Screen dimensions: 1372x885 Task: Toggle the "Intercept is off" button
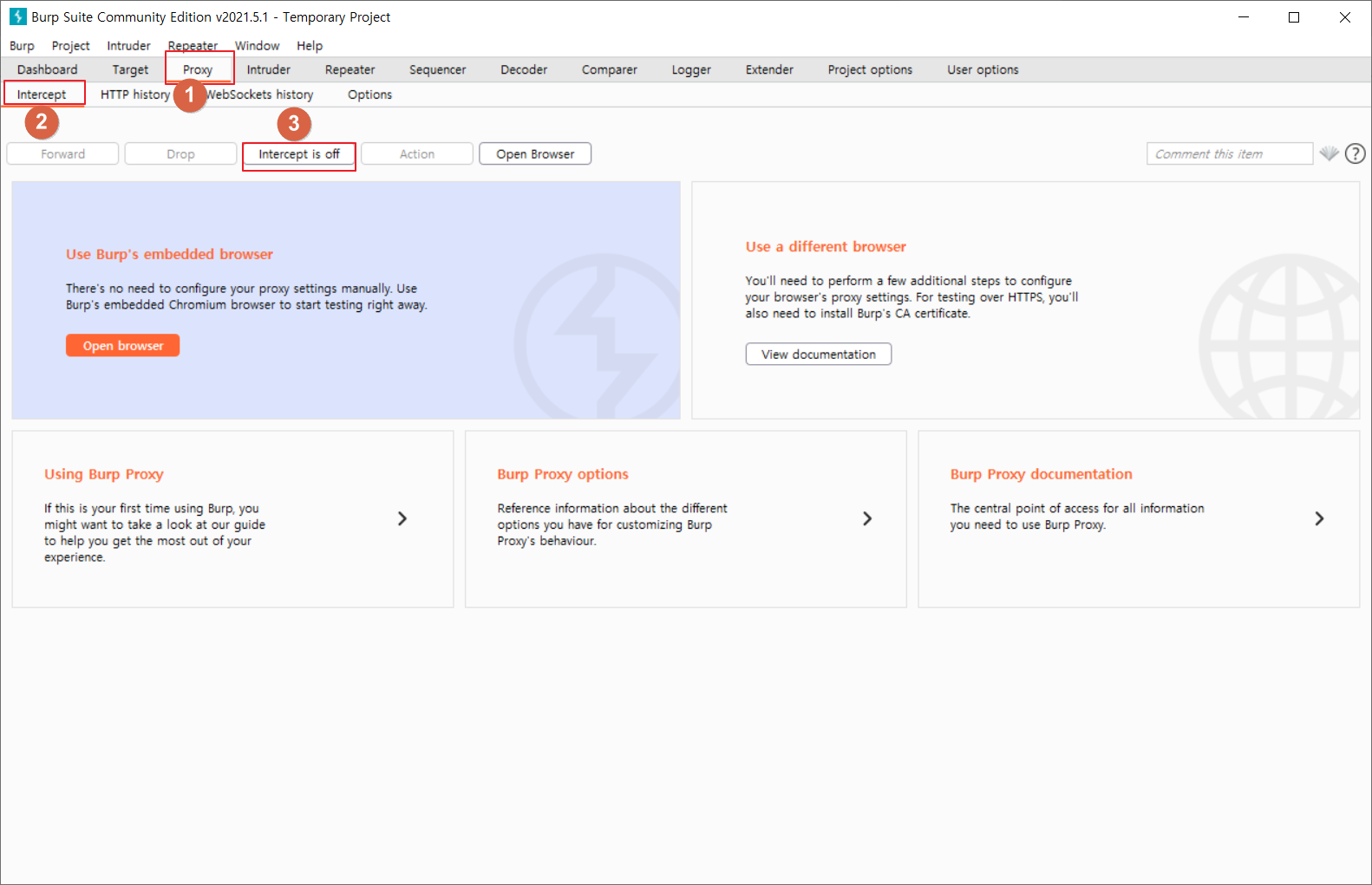pyautogui.click(x=299, y=154)
